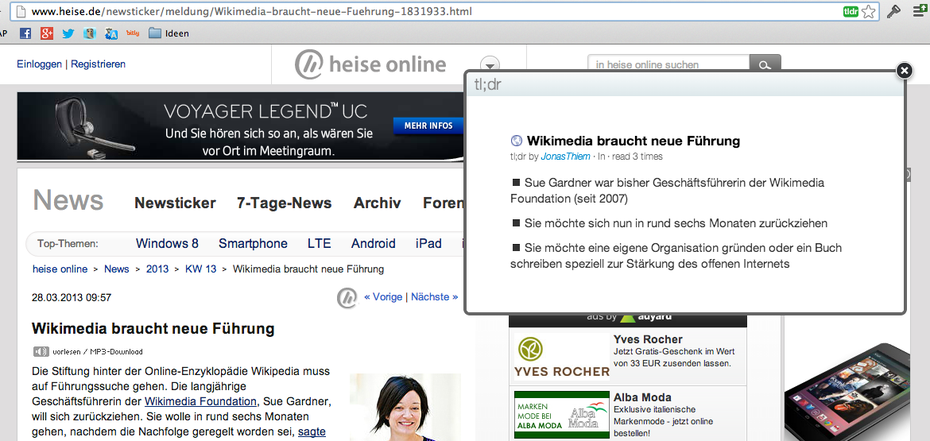Click heise online breadcrumb link
This screenshot has width=930, height=441.
pos(60,269)
